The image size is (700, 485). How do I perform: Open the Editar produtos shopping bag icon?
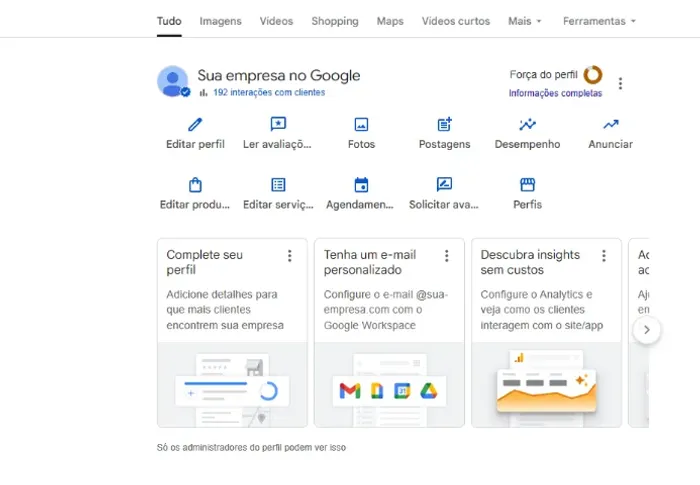click(195, 184)
